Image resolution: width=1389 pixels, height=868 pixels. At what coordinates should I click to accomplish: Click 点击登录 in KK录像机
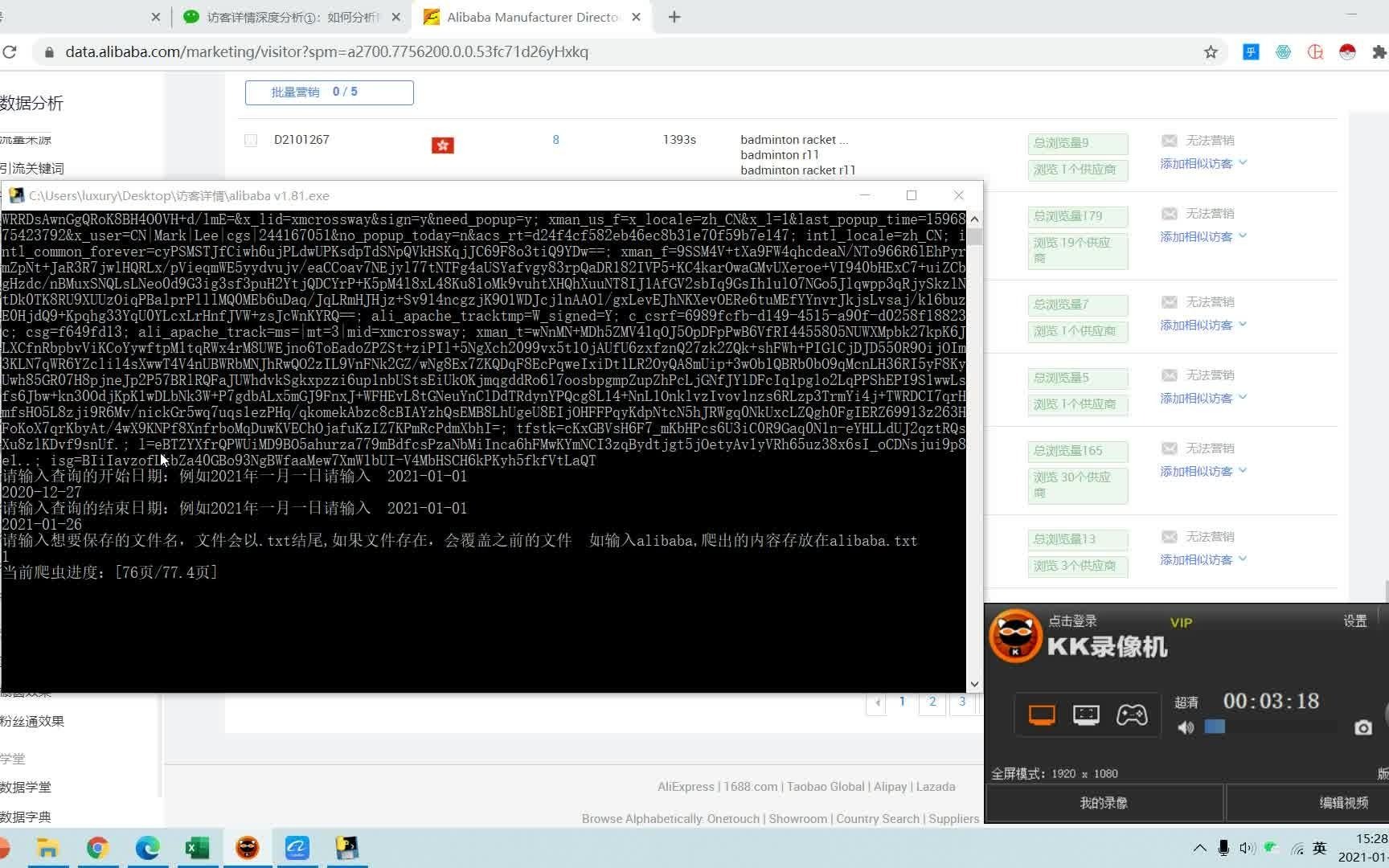tap(1072, 621)
